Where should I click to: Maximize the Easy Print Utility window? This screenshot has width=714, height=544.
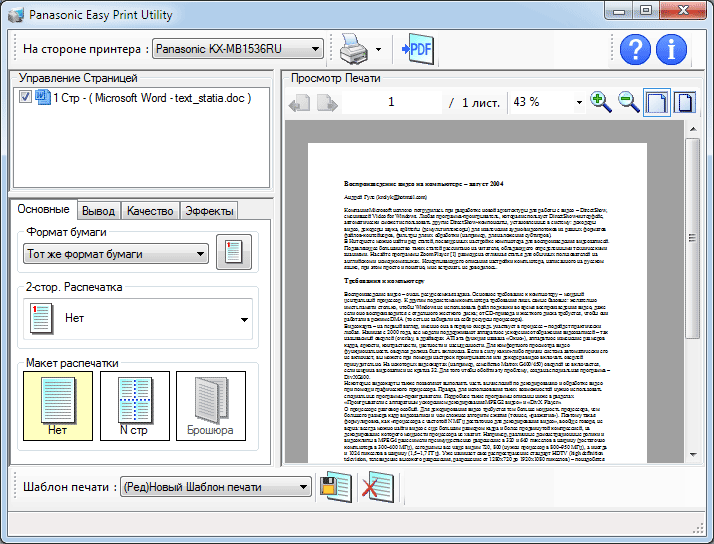(x=646, y=10)
